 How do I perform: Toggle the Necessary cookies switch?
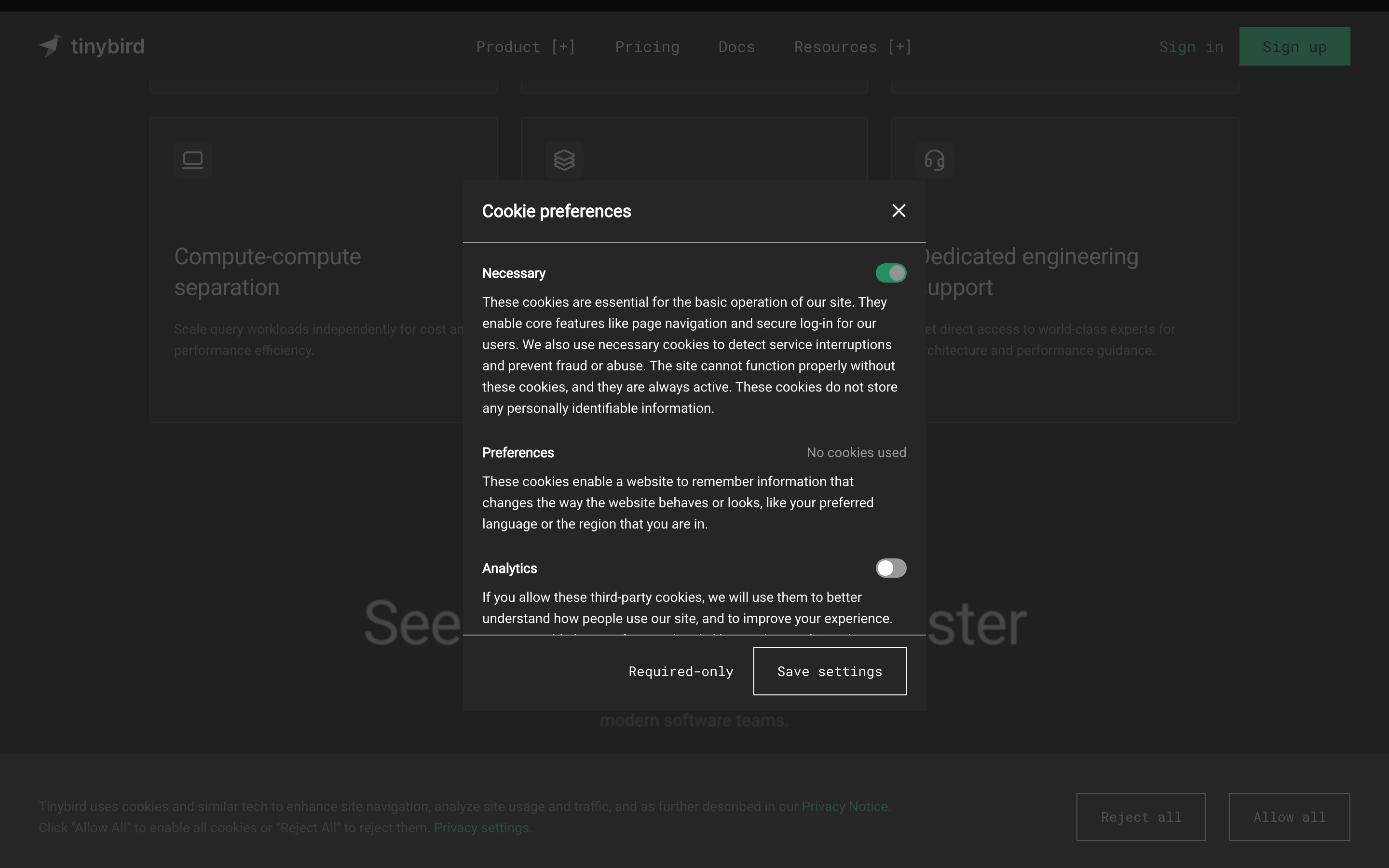(891, 272)
